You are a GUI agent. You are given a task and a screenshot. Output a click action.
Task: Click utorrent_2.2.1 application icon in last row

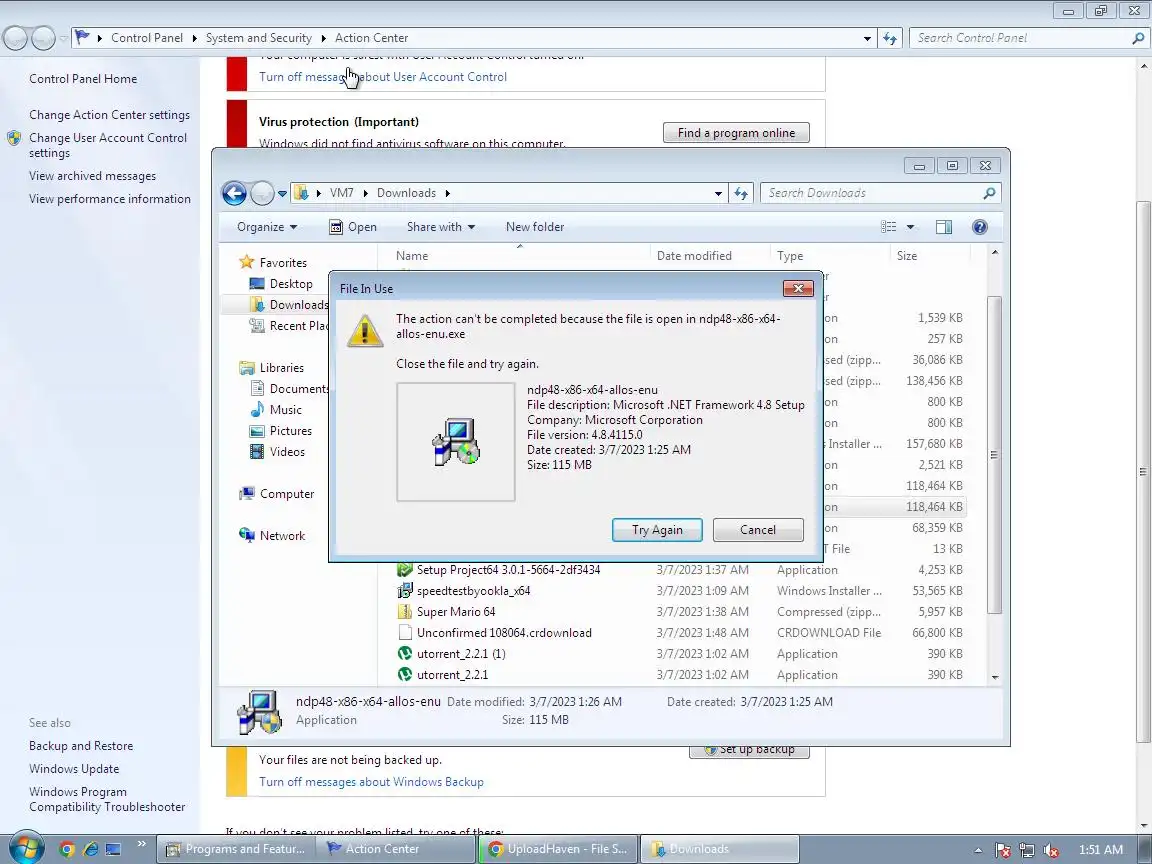click(404, 674)
